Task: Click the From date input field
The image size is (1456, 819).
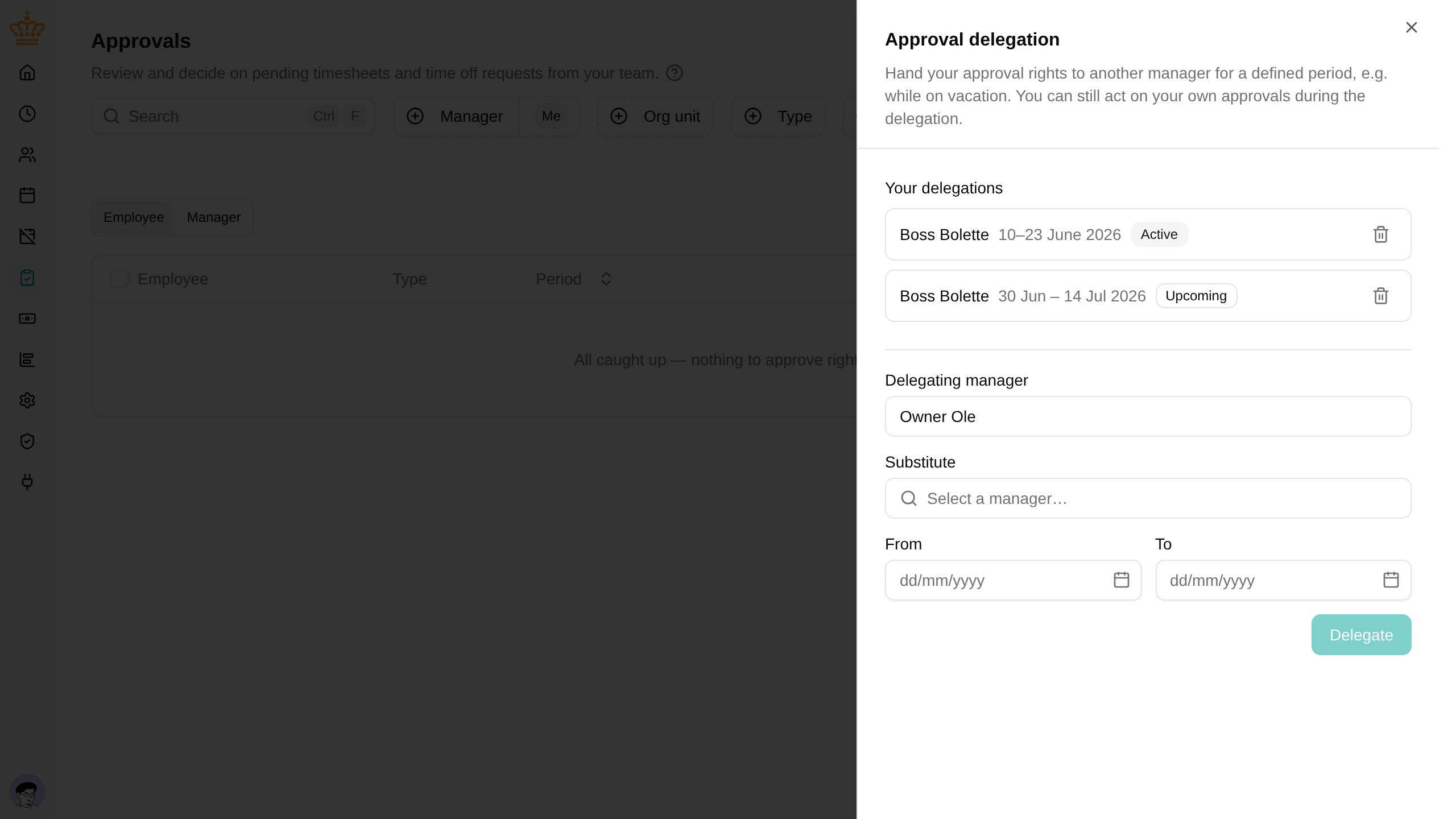Action: click(x=1014, y=580)
